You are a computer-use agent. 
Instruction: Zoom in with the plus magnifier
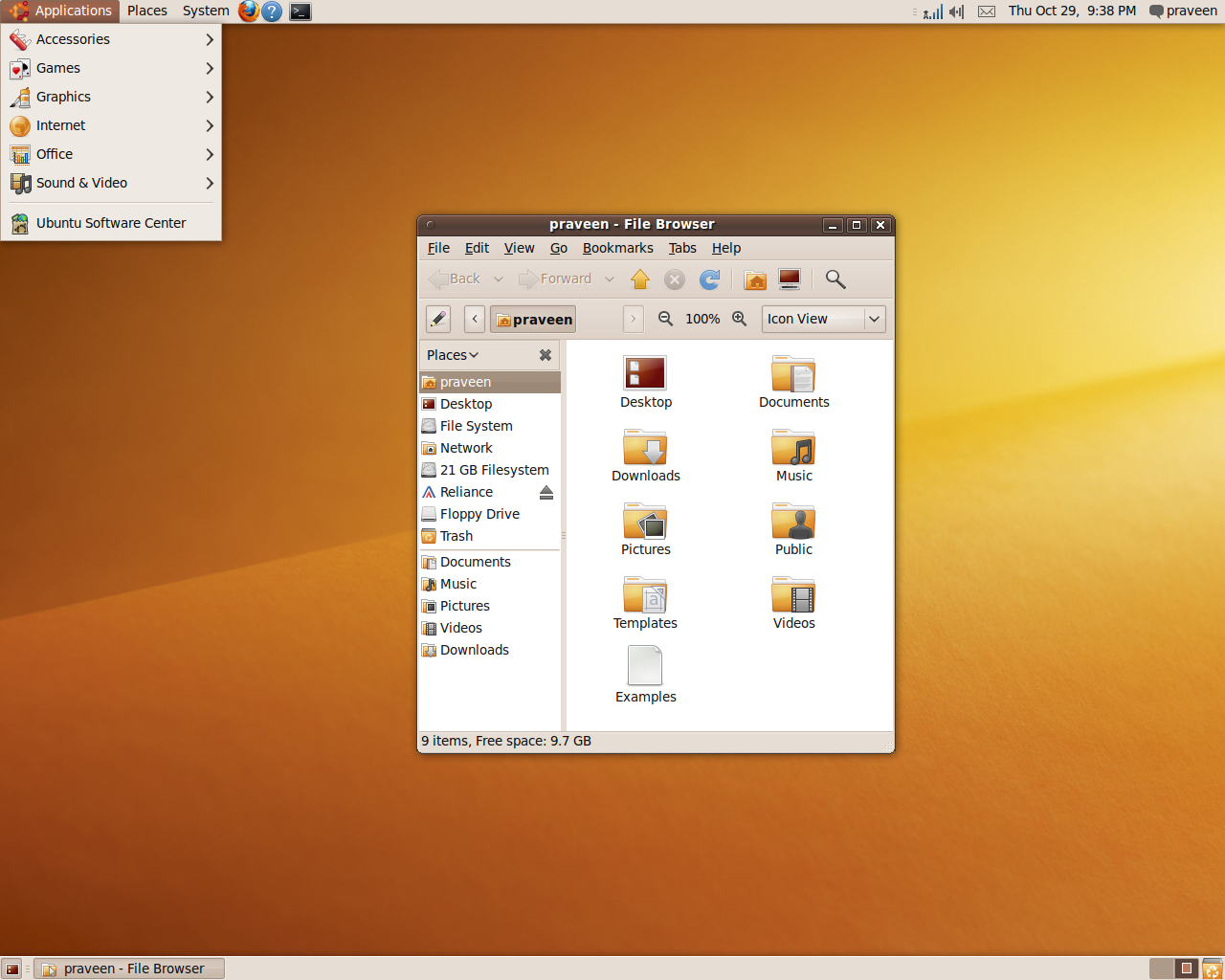point(740,319)
